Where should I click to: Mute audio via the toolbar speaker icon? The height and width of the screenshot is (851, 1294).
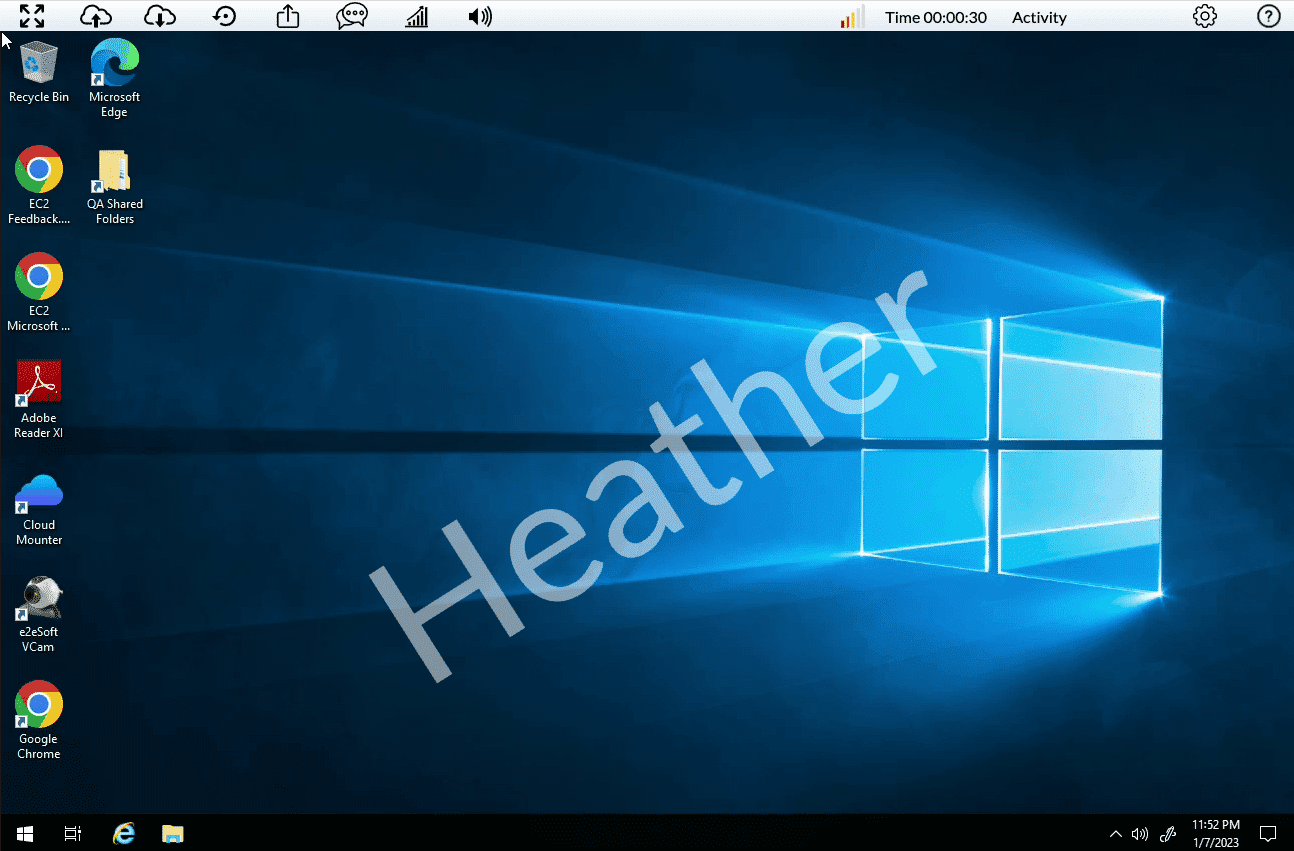coord(480,16)
